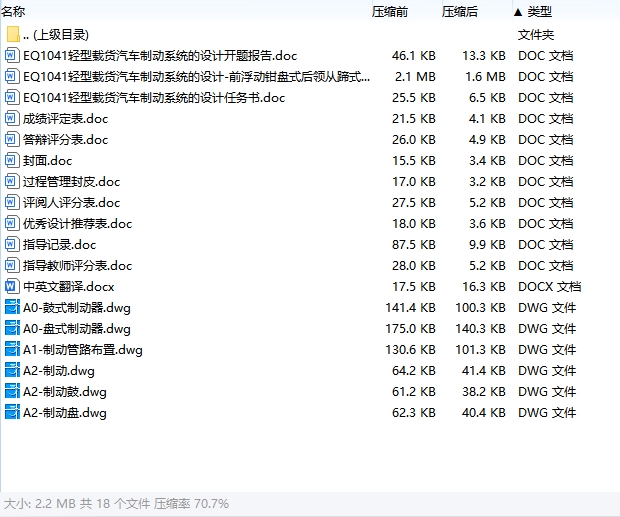Image resolution: width=620 pixels, height=517 pixels.
Task: Click the 指导记录.doc file icon
Action: click(x=12, y=244)
